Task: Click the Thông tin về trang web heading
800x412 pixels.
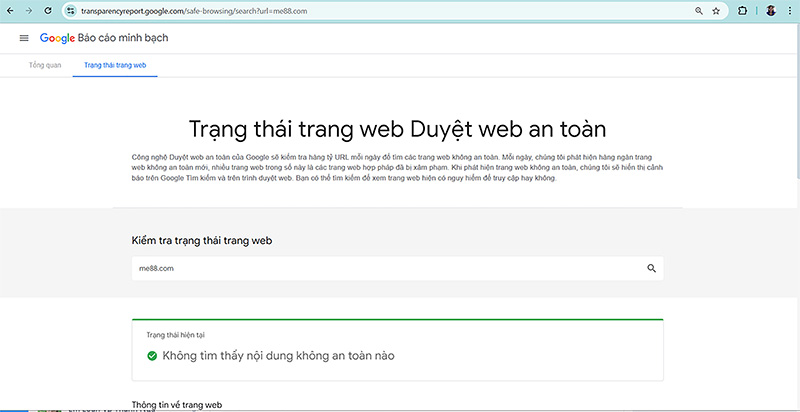Action: click(177, 405)
